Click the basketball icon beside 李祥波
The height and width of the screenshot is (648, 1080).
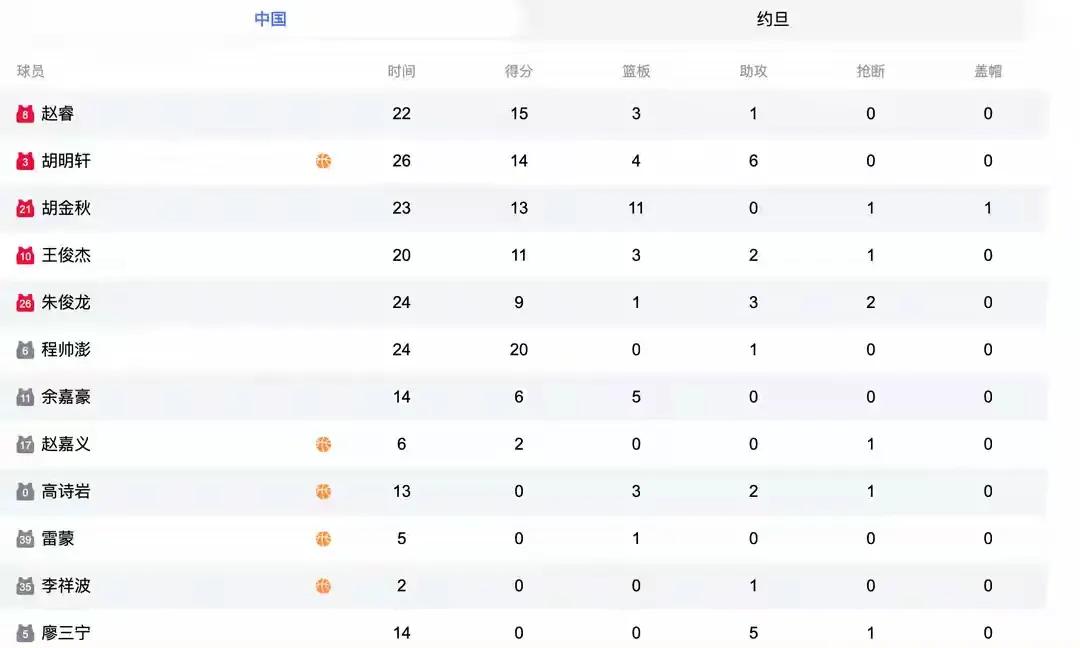coord(323,586)
